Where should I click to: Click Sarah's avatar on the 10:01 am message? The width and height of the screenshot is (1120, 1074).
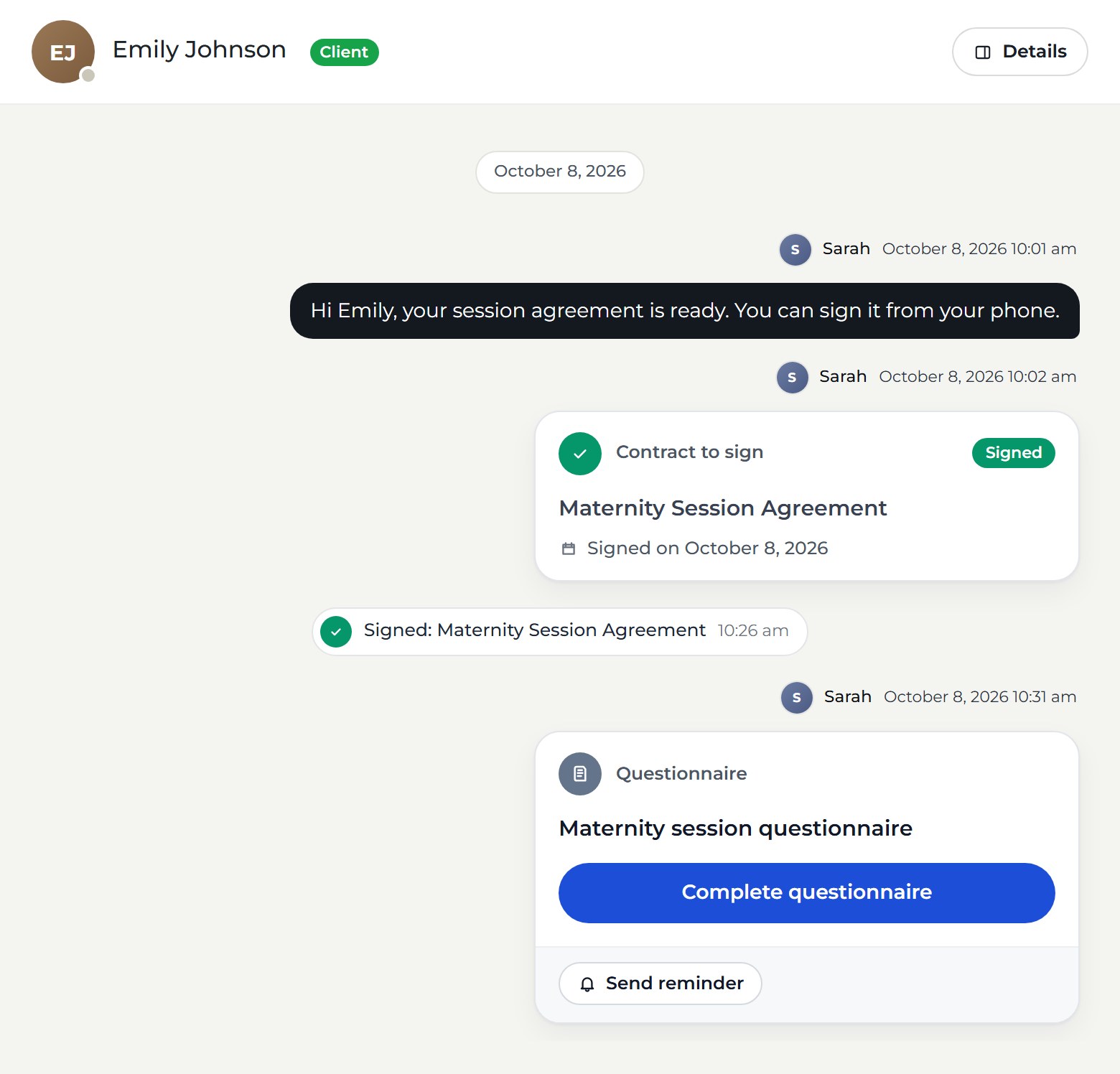(x=795, y=250)
